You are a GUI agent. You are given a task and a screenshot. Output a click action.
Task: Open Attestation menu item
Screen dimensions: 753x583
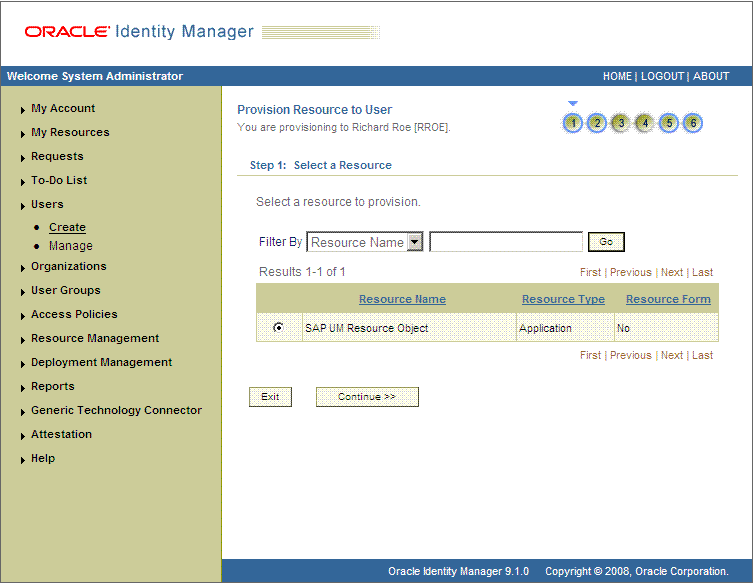(61, 435)
